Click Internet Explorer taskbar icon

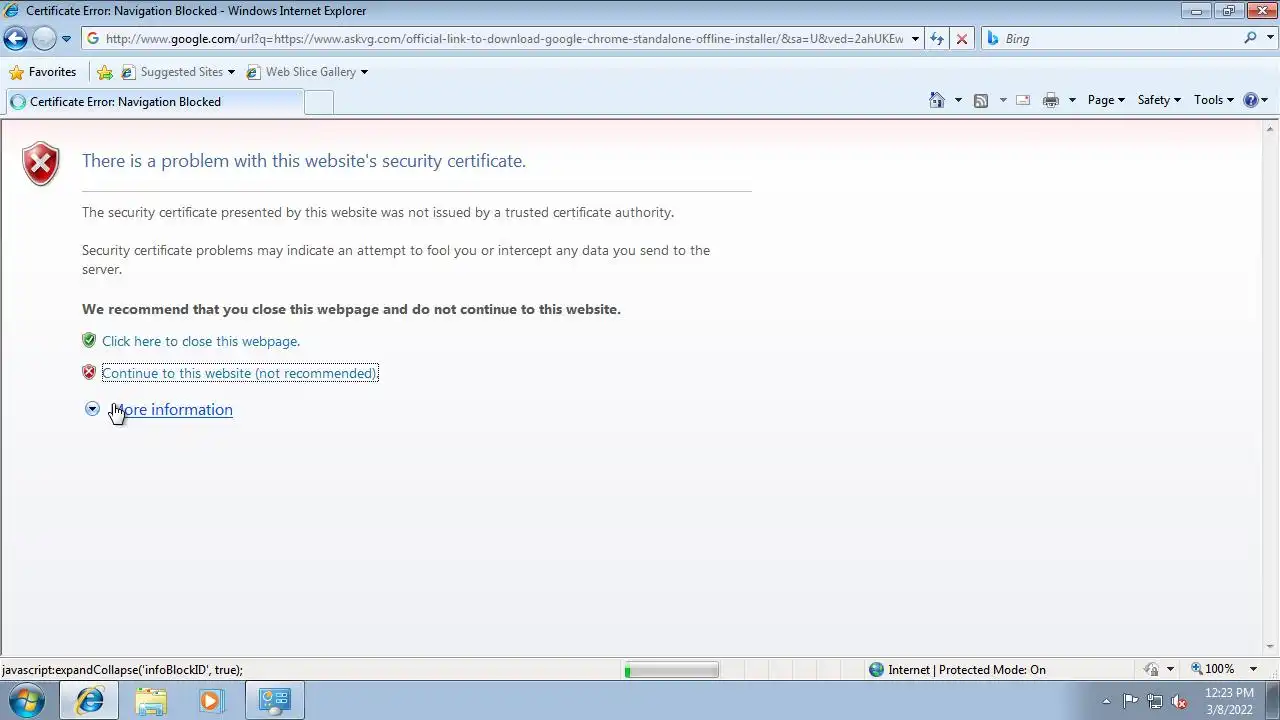(90, 701)
